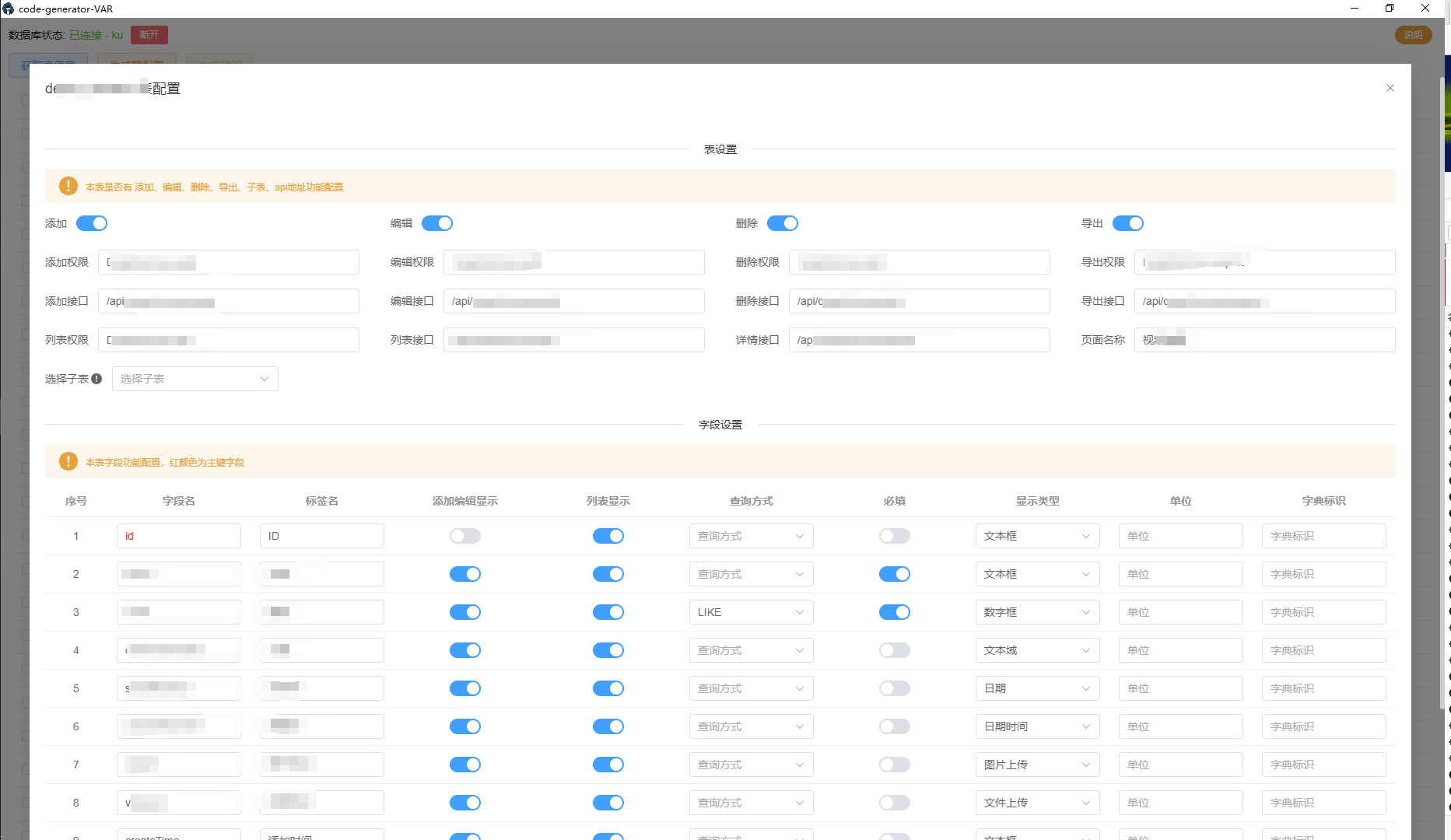Click the warning icon in 表设置 notice
The image size is (1451, 840).
(68, 186)
